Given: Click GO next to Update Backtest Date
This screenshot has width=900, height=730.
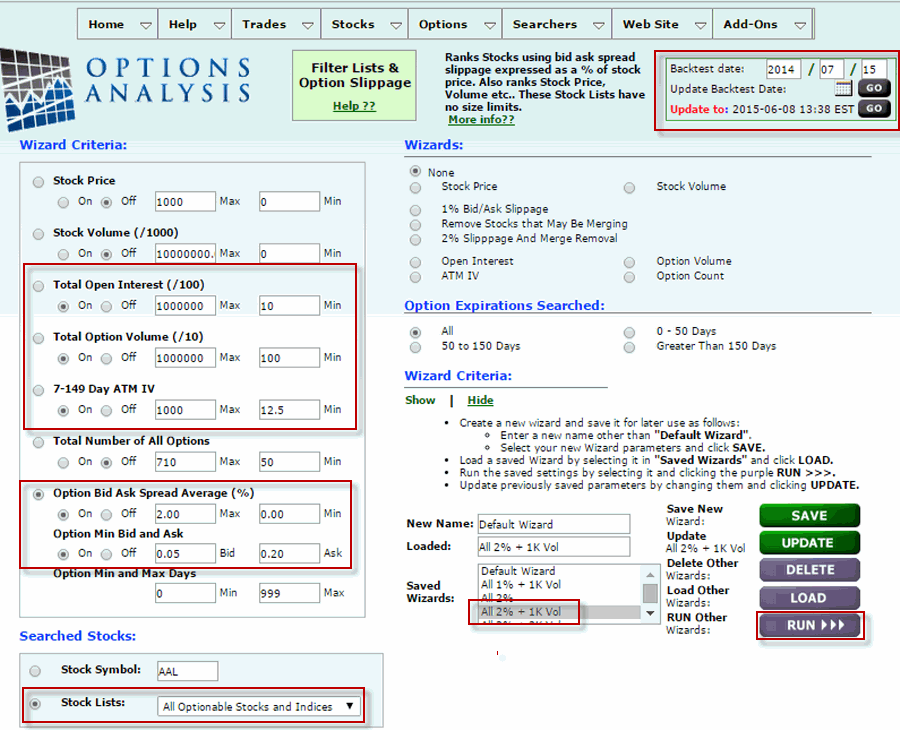Looking at the screenshot, I should click(x=874, y=88).
